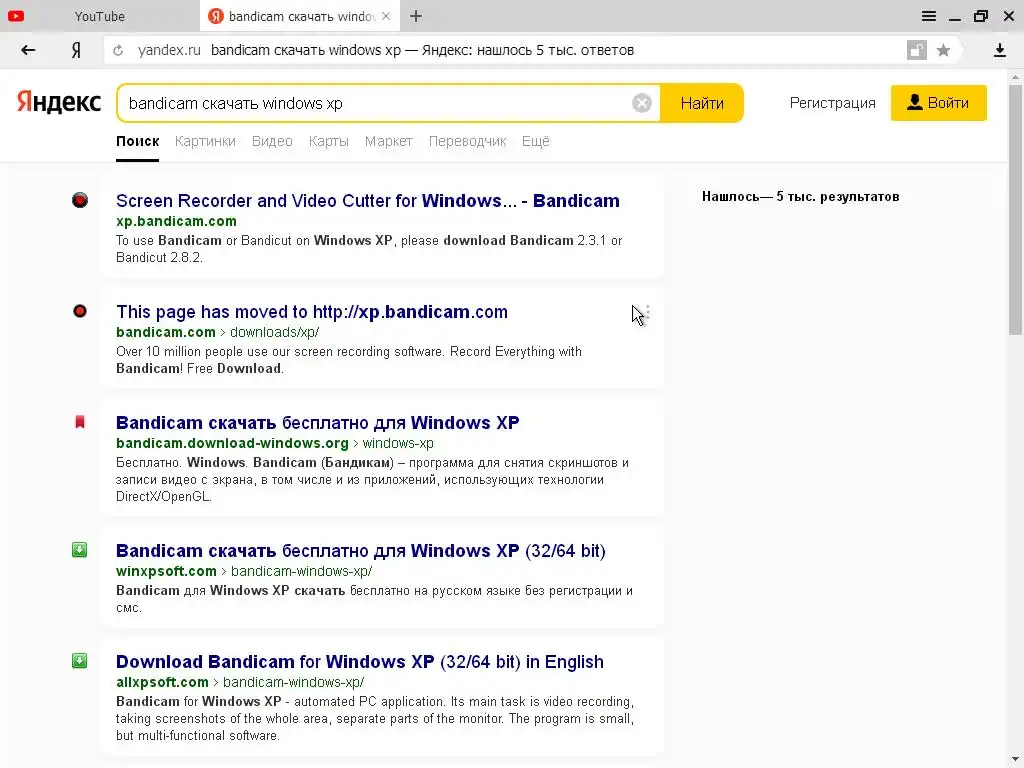Click the favicon of the xp.bandicam.com result
The width and height of the screenshot is (1024, 768).
coord(80,200)
